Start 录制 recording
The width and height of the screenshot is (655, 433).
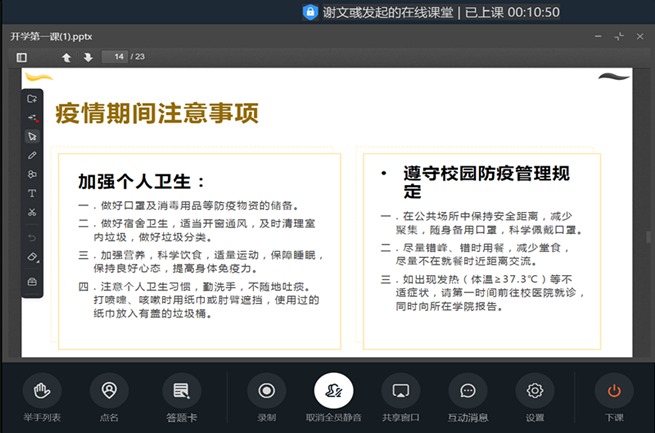click(x=267, y=398)
